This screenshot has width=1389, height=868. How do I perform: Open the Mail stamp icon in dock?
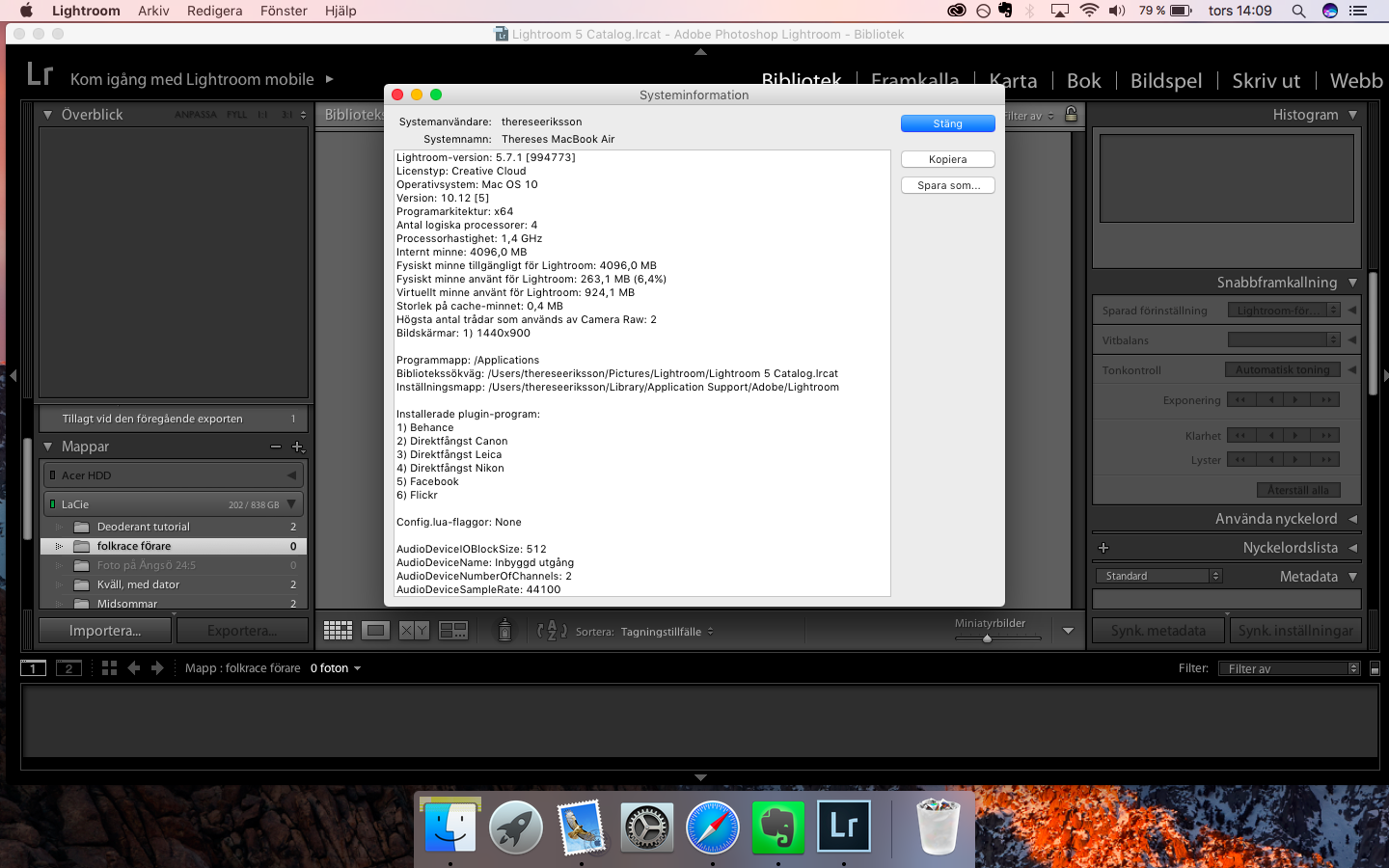[x=582, y=827]
